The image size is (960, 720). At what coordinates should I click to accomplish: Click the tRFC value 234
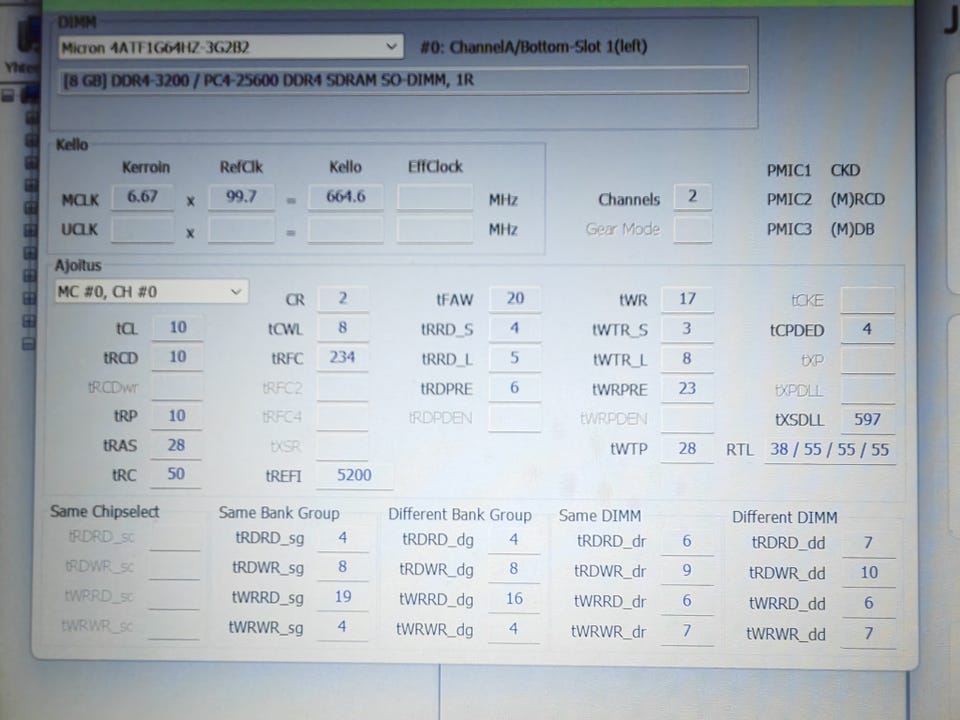343,358
